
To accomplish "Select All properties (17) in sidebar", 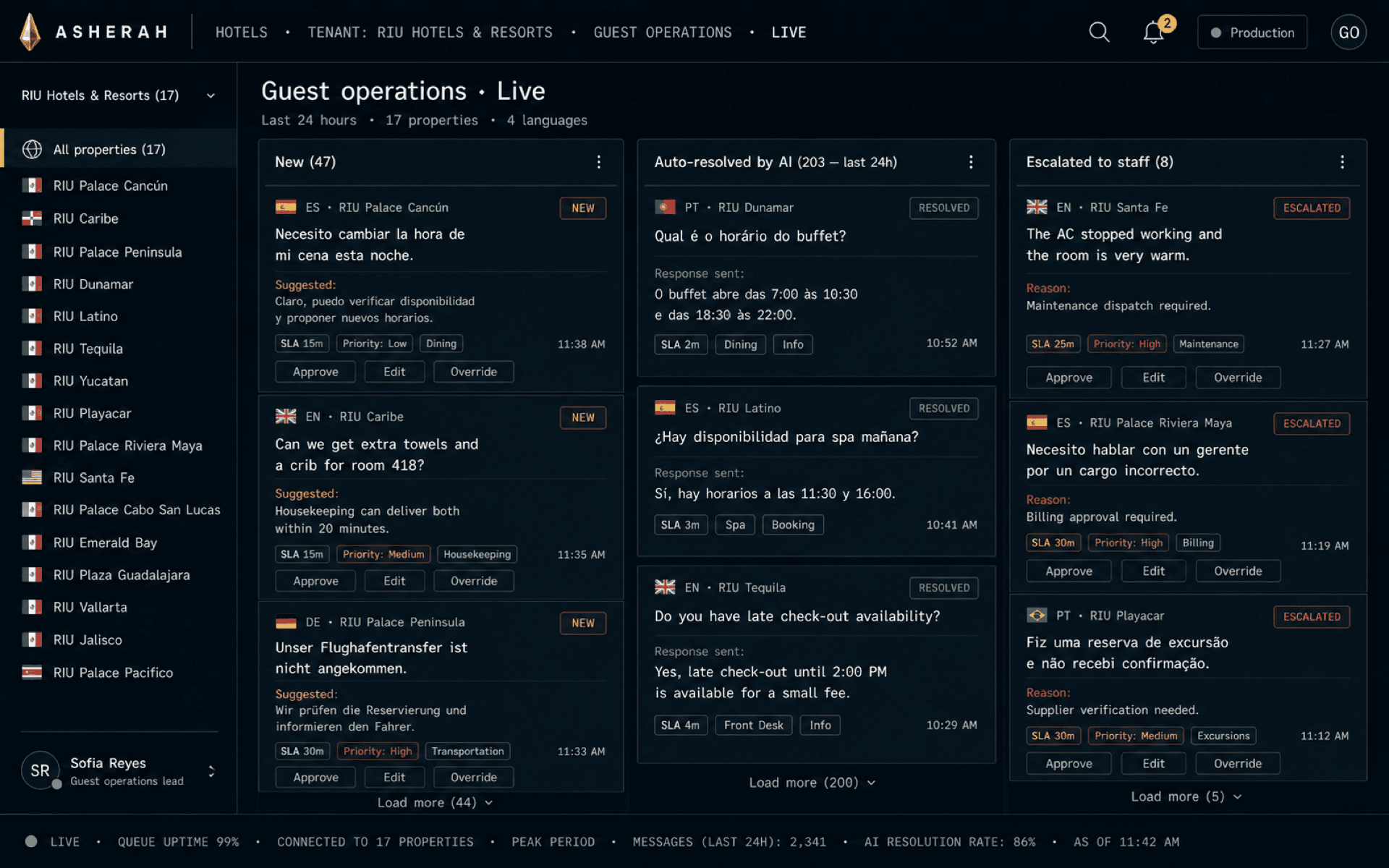I will point(119,149).
